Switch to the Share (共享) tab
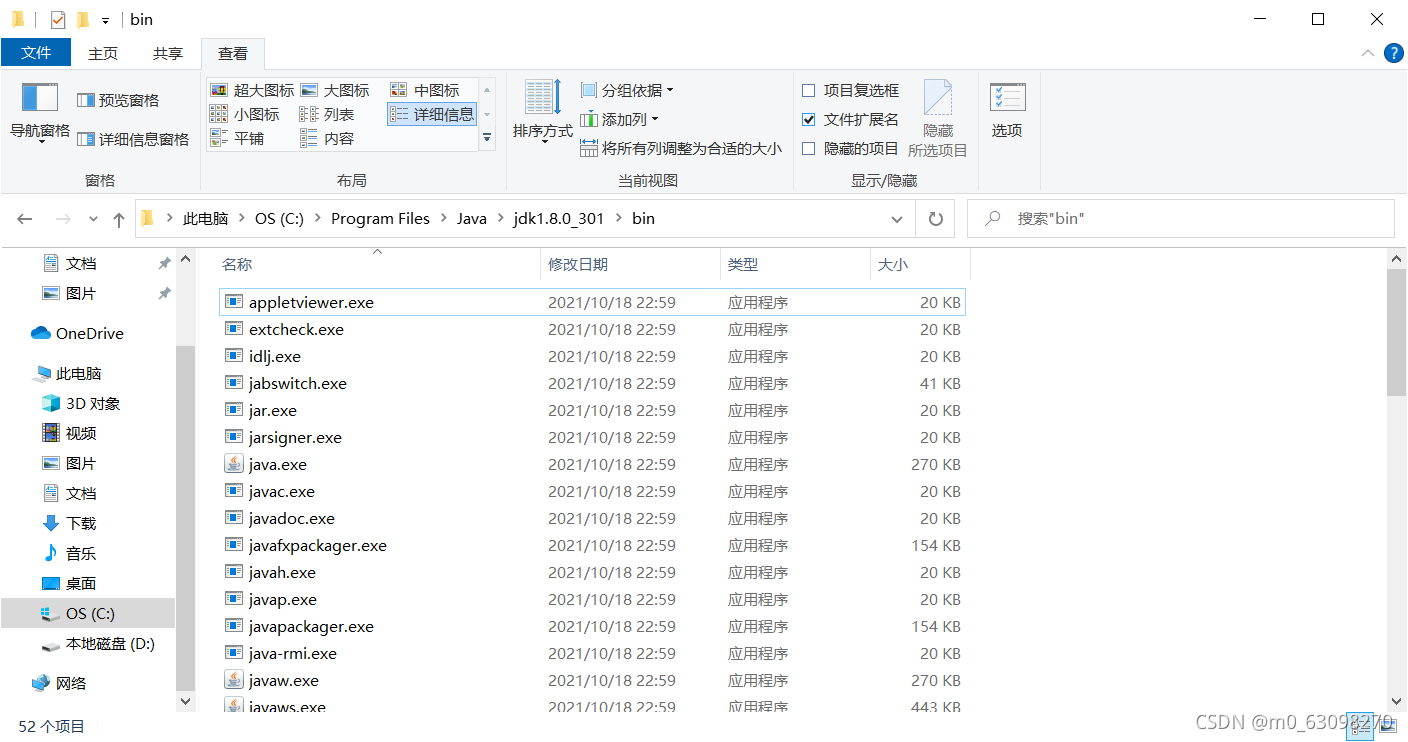Image resolution: width=1408 pixels, height=742 pixels. point(168,54)
